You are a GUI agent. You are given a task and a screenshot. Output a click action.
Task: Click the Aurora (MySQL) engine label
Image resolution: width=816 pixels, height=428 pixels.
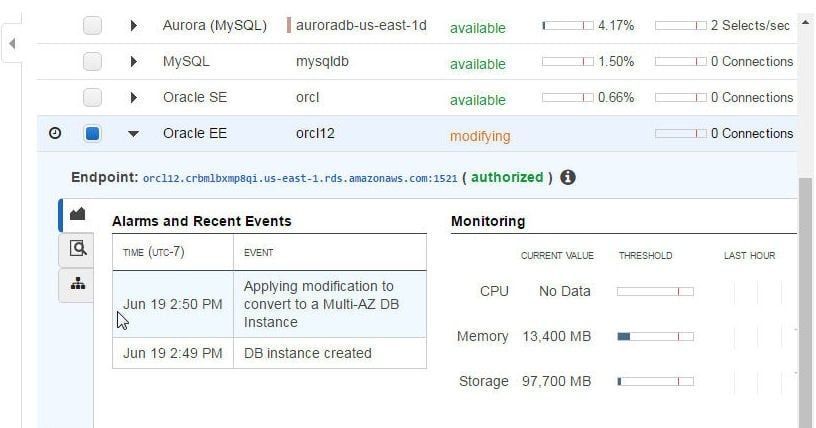(215, 26)
